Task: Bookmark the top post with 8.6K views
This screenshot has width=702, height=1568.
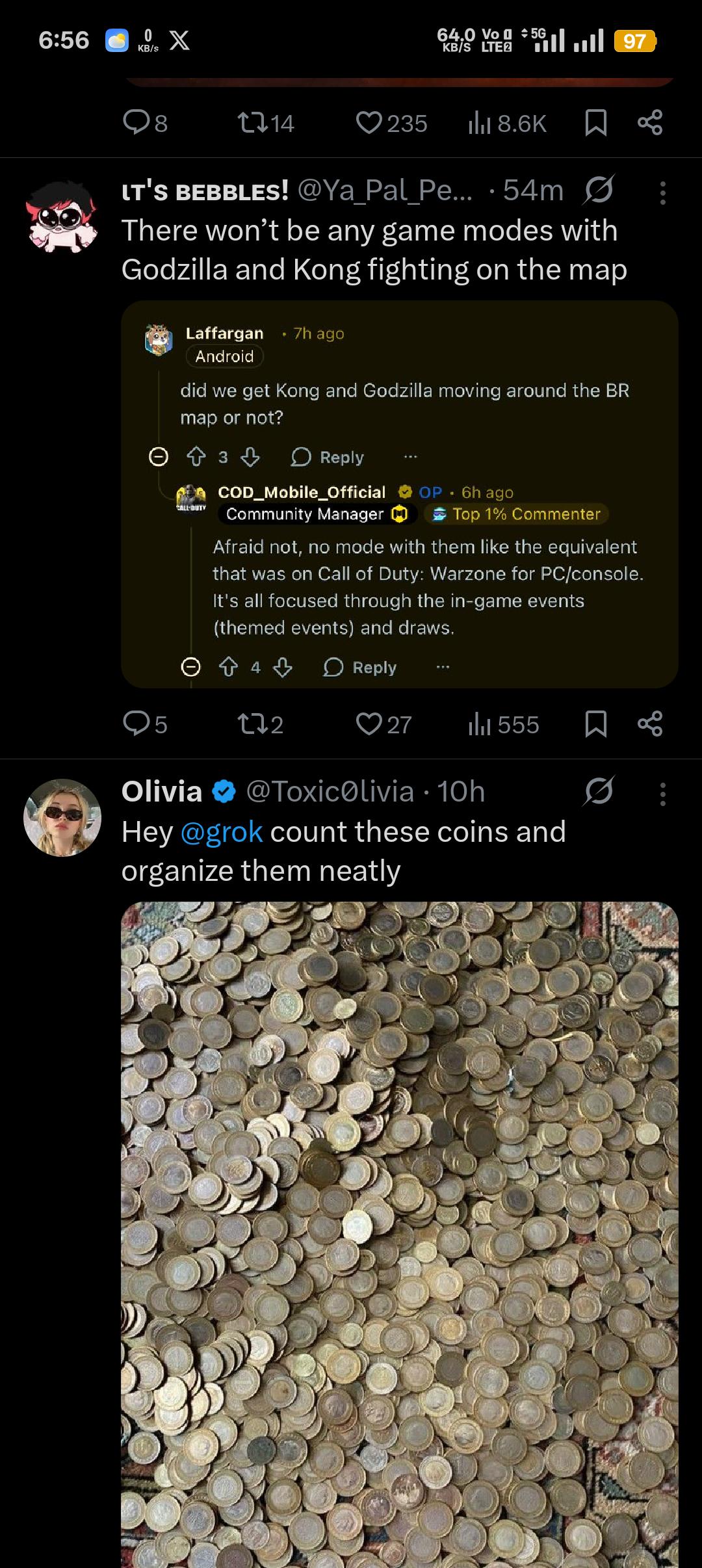Action: pos(595,123)
